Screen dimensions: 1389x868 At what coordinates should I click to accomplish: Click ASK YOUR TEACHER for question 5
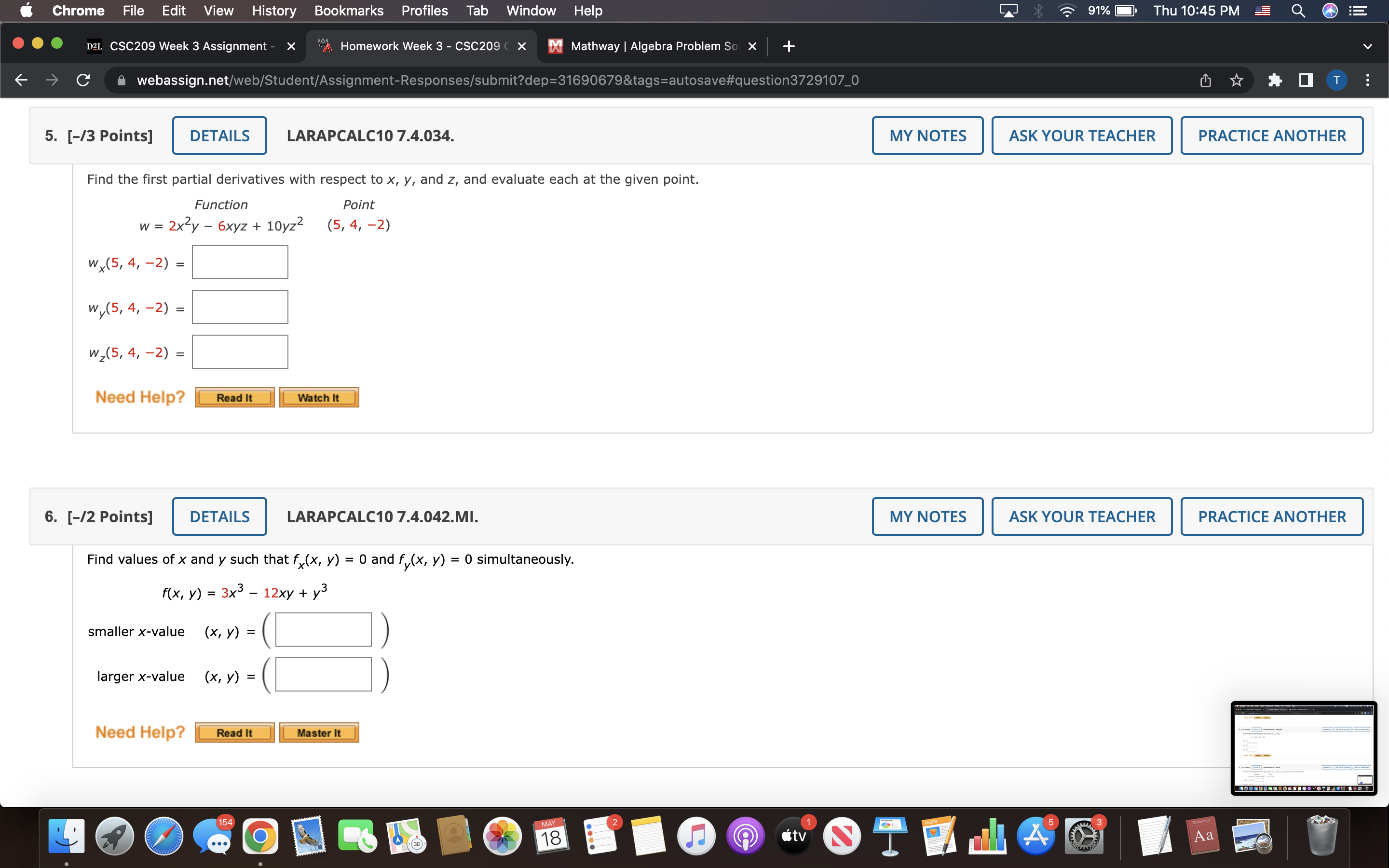tap(1081, 135)
